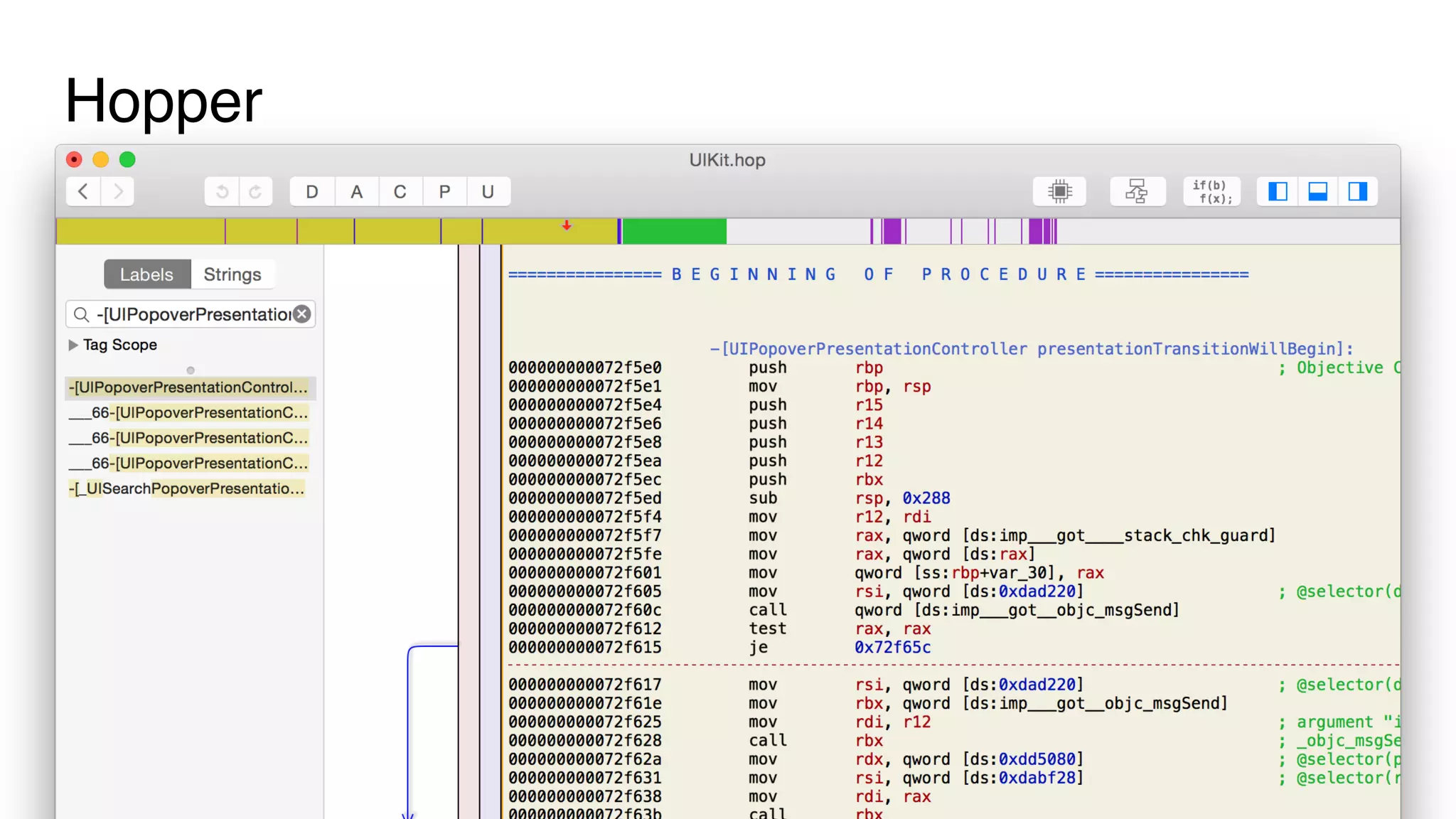Toggle the right inspector panel
This screenshot has height=819, width=1456.
point(1357,191)
